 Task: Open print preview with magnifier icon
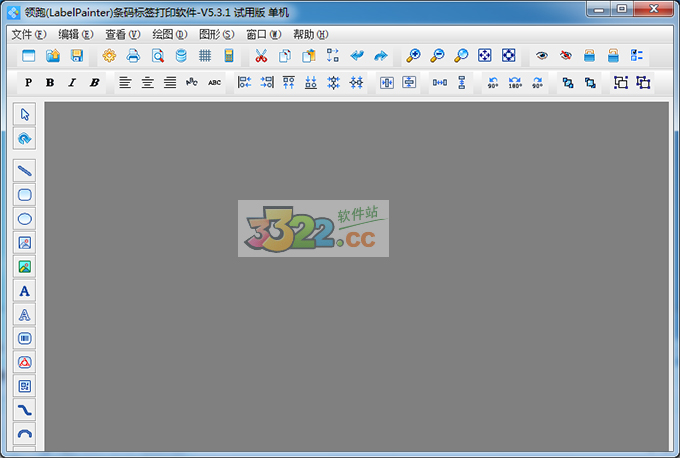157,56
